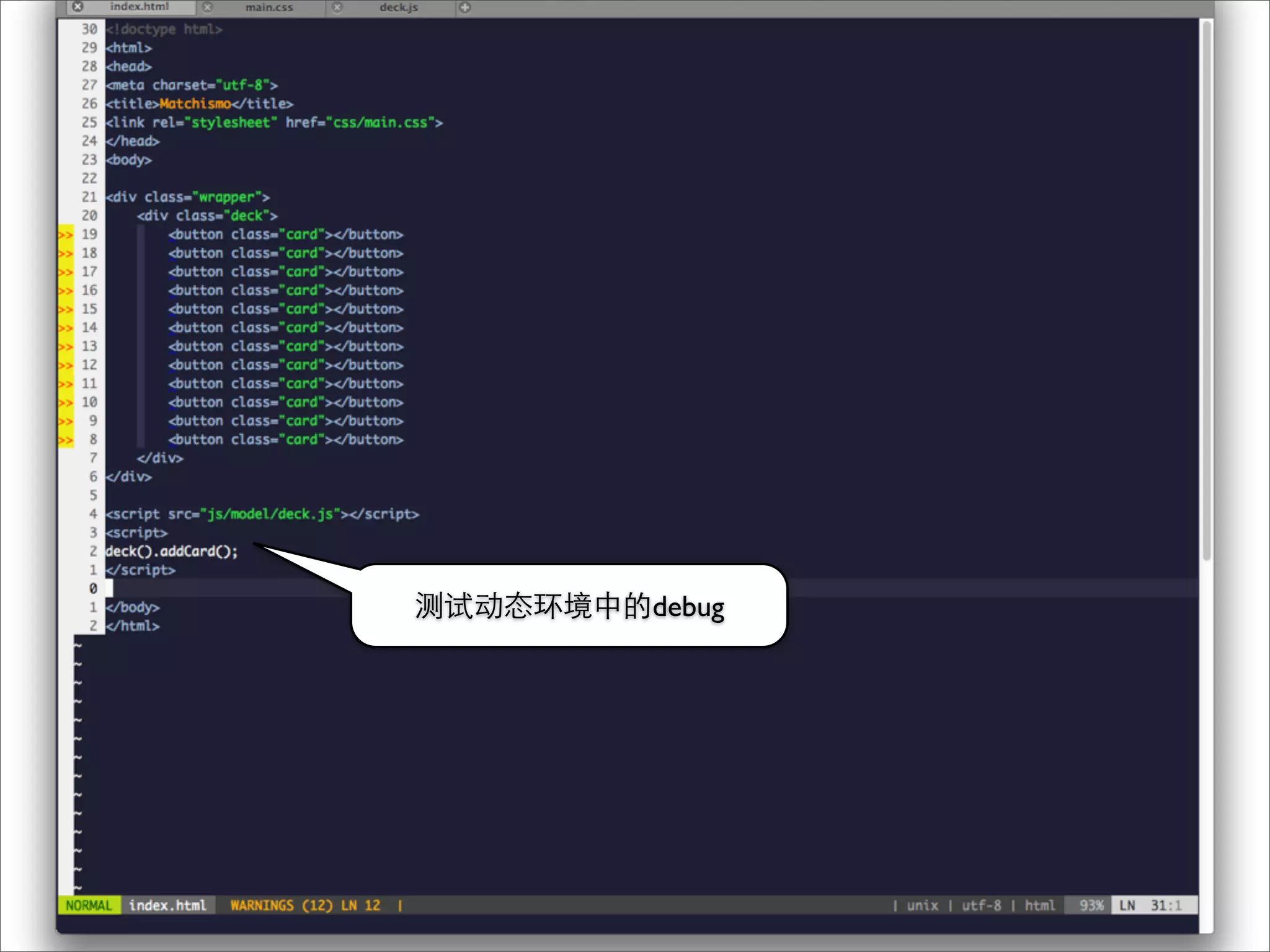Image resolution: width=1270 pixels, height=952 pixels.
Task: Select the warning marker beside line 17
Action: coord(65,272)
